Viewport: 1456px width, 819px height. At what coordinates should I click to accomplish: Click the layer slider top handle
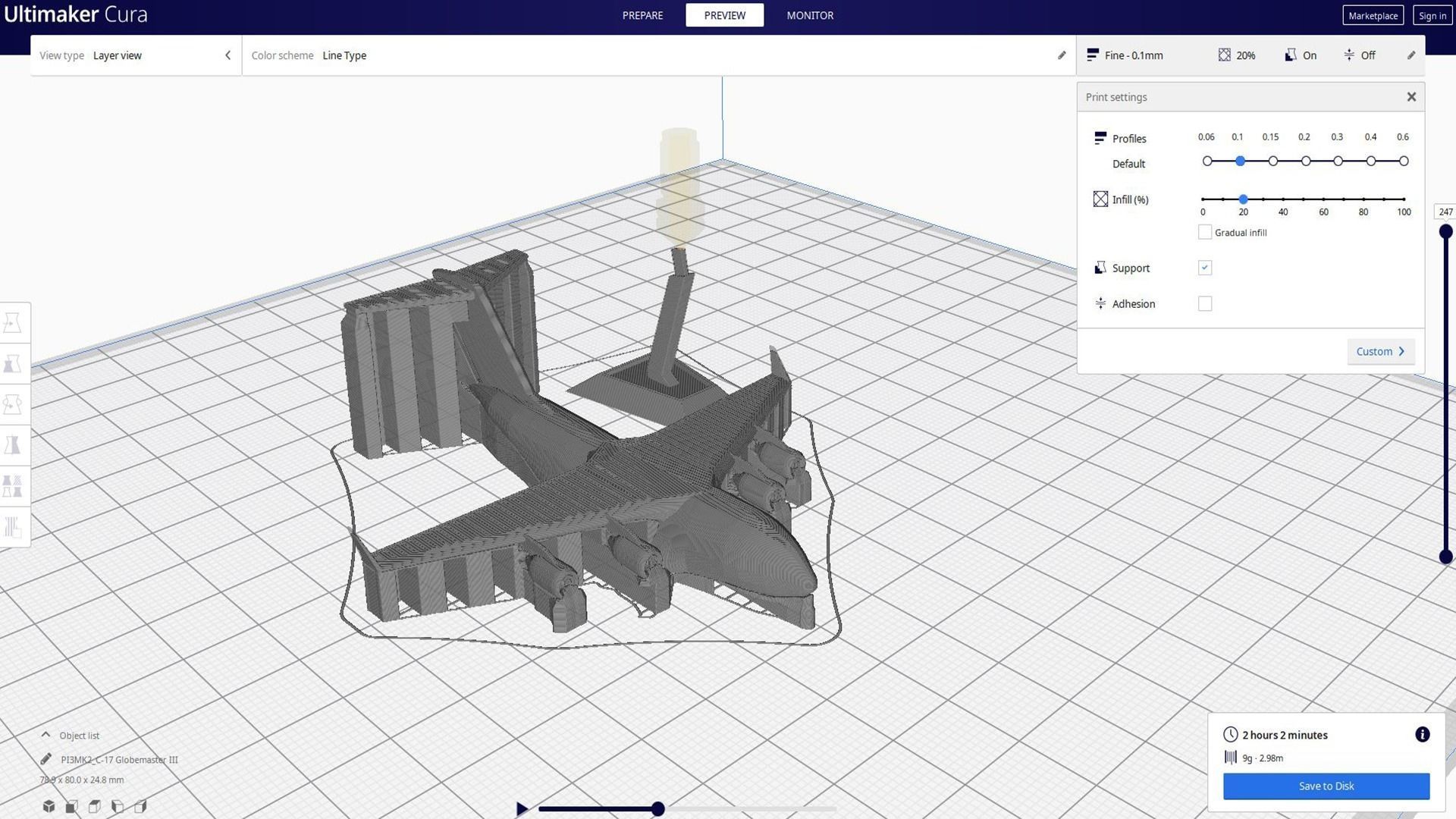click(1445, 231)
